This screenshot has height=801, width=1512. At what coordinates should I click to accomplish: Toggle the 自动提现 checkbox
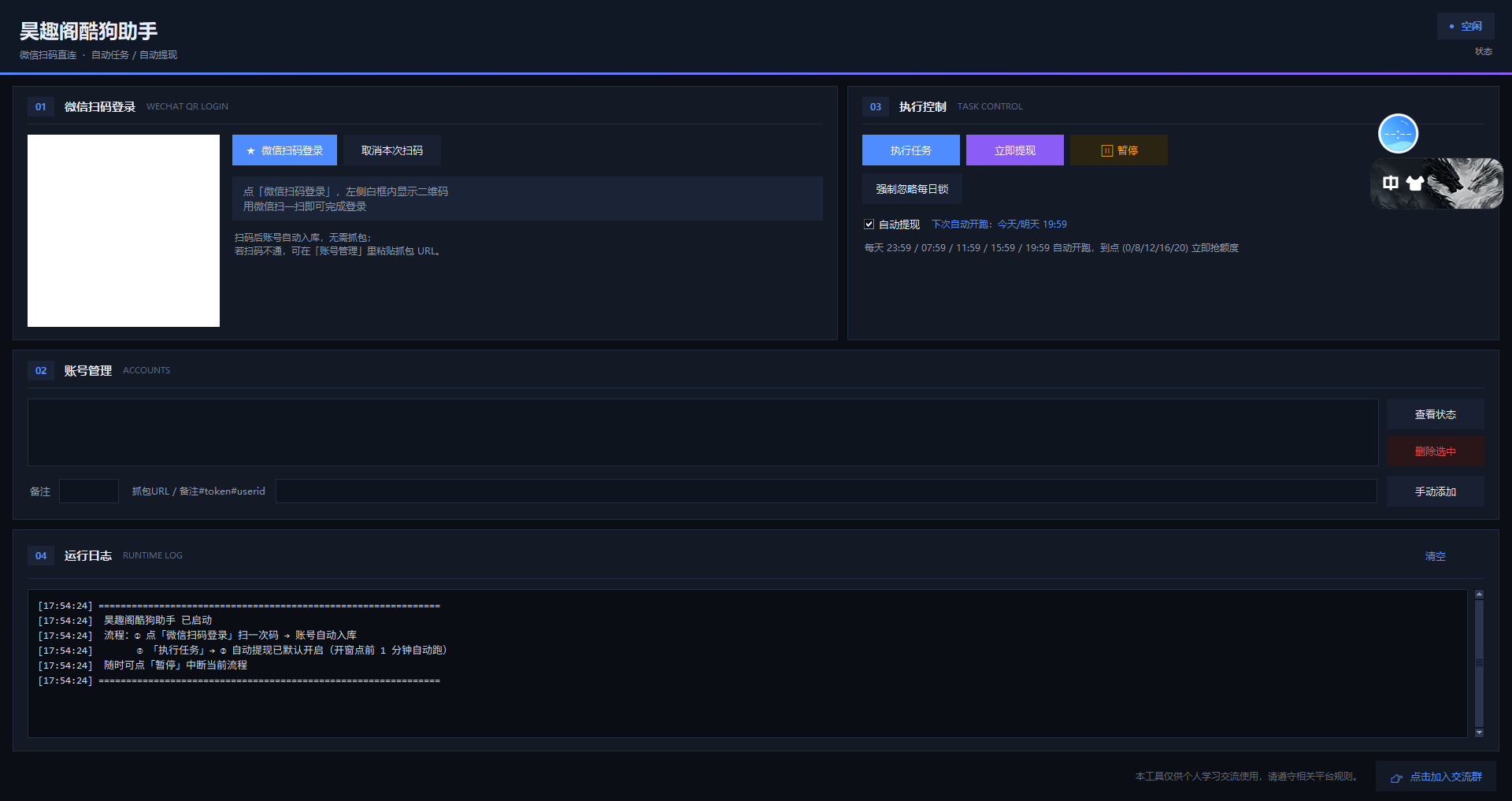tap(869, 224)
